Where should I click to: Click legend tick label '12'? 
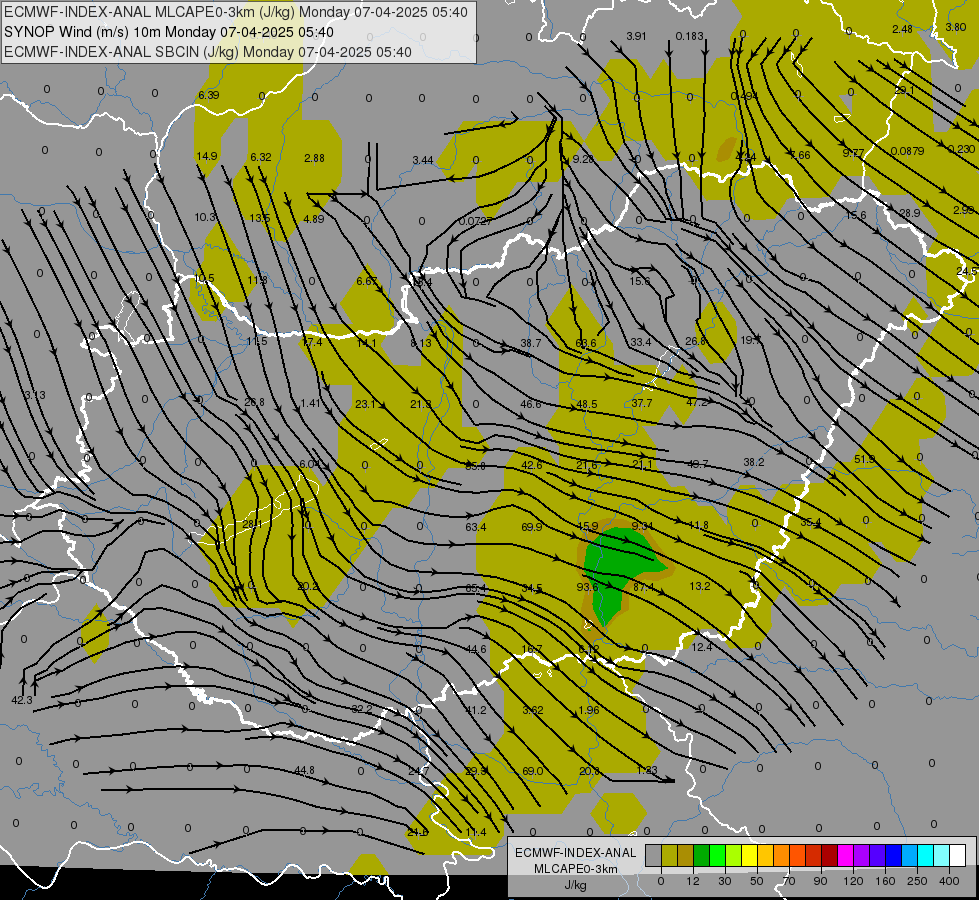(x=693, y=881)
